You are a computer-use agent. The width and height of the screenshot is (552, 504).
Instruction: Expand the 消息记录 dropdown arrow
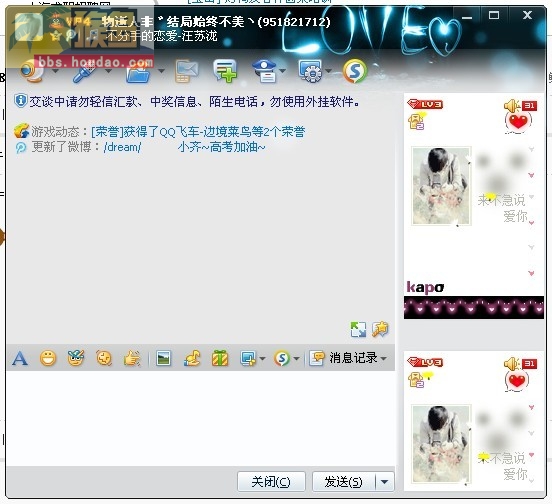383,359
